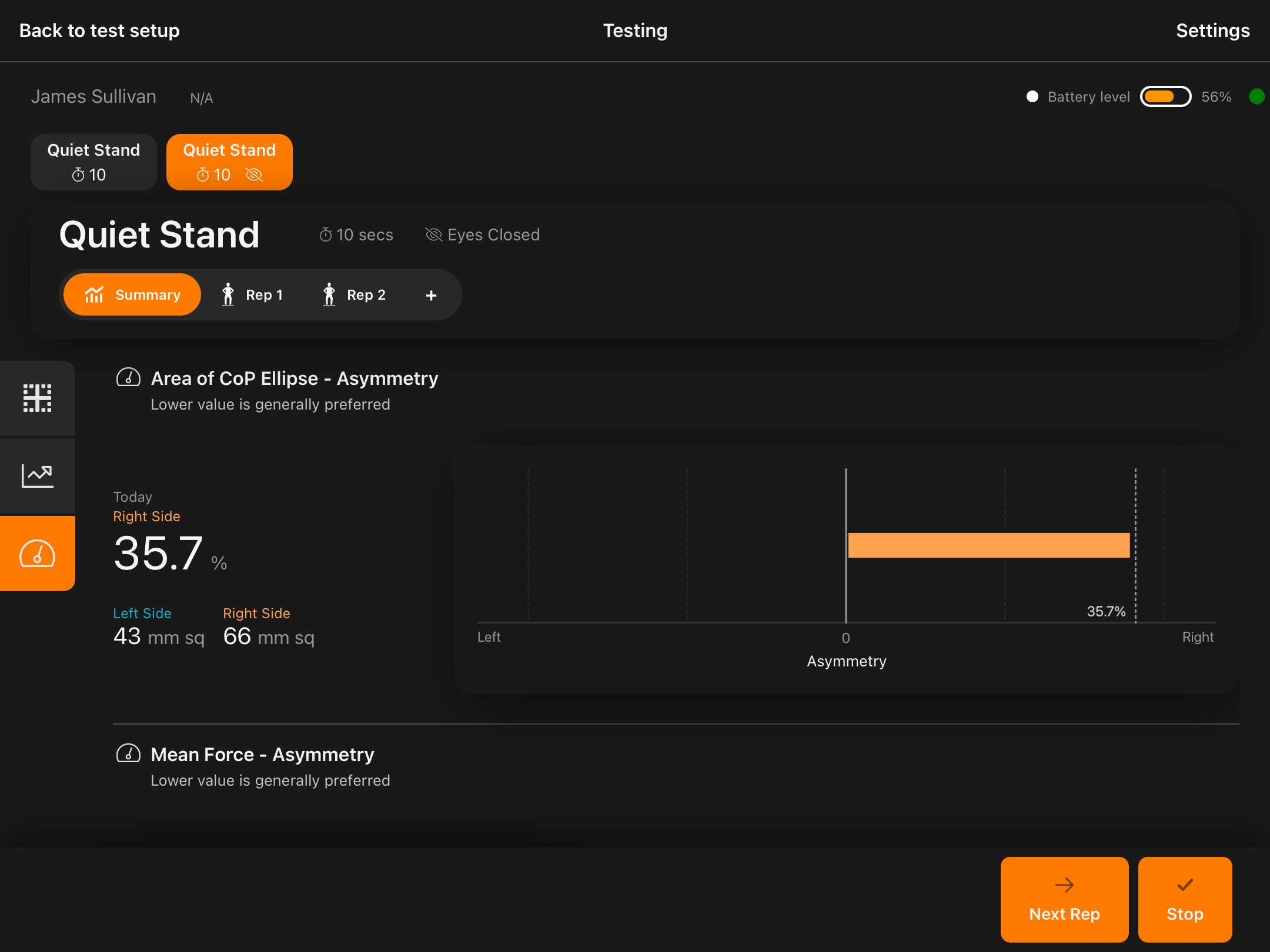Open the Summary tab
Image resolution: width=1270 pixels, height=952 pixels.
point(132,294)
